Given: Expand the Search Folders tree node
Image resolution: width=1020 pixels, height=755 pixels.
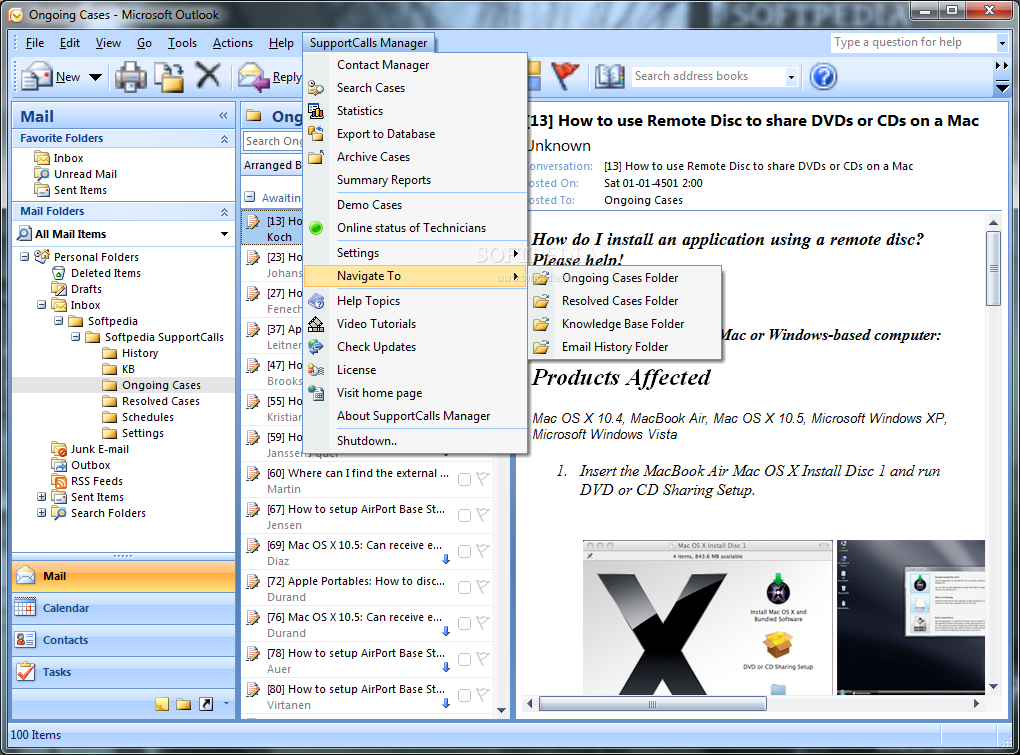Looking at the screenshot, I should [x=42, y=513].
